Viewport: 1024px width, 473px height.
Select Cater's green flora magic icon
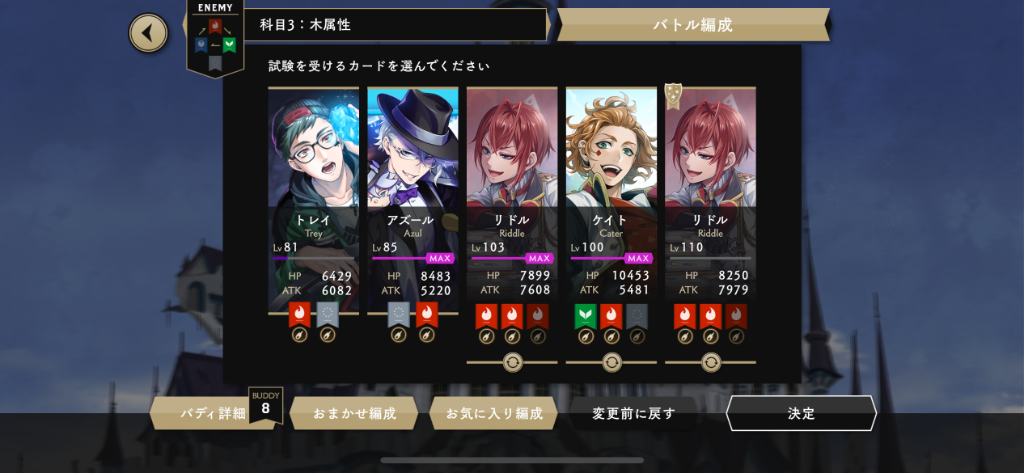click(586, 316)
